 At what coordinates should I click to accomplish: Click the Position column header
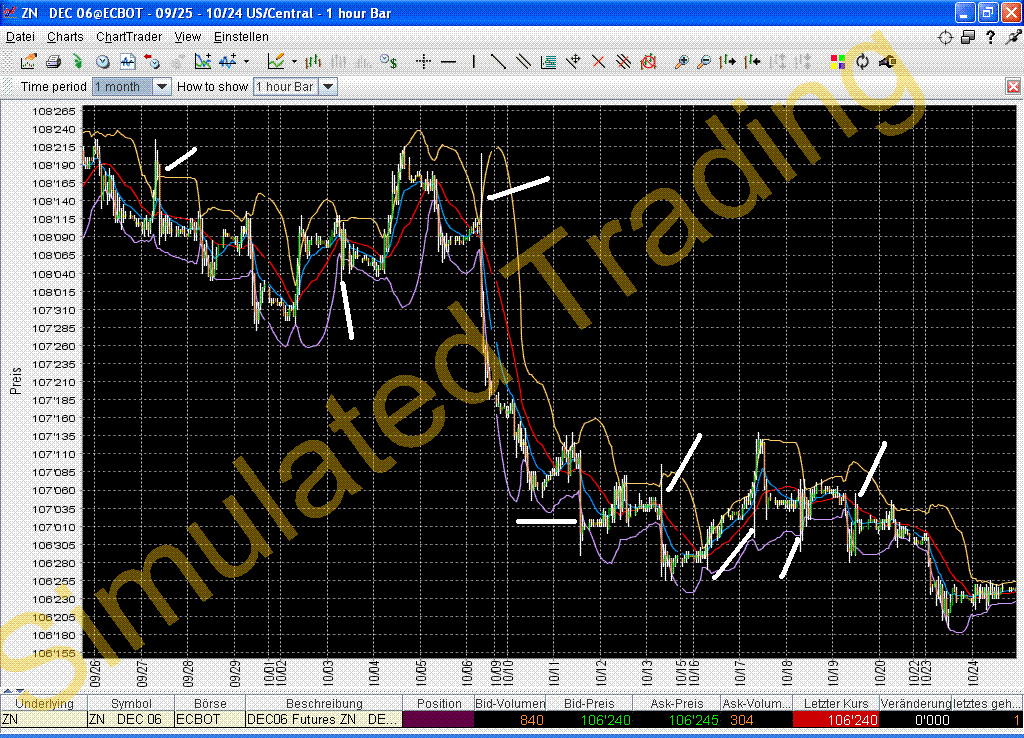coord(439,703)
